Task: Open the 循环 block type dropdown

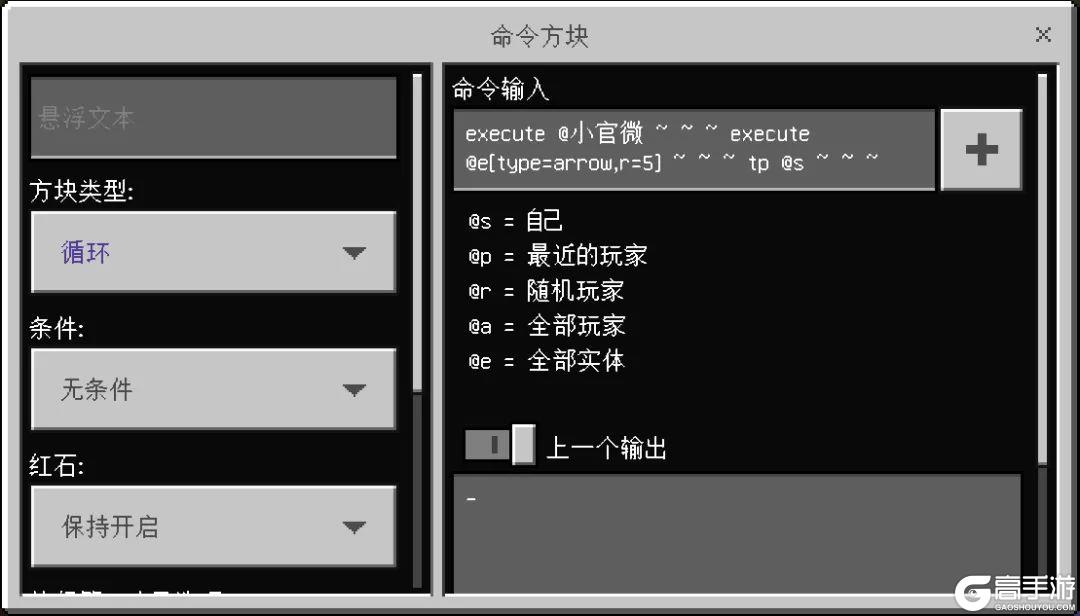Action: click(x=214, y=252)
